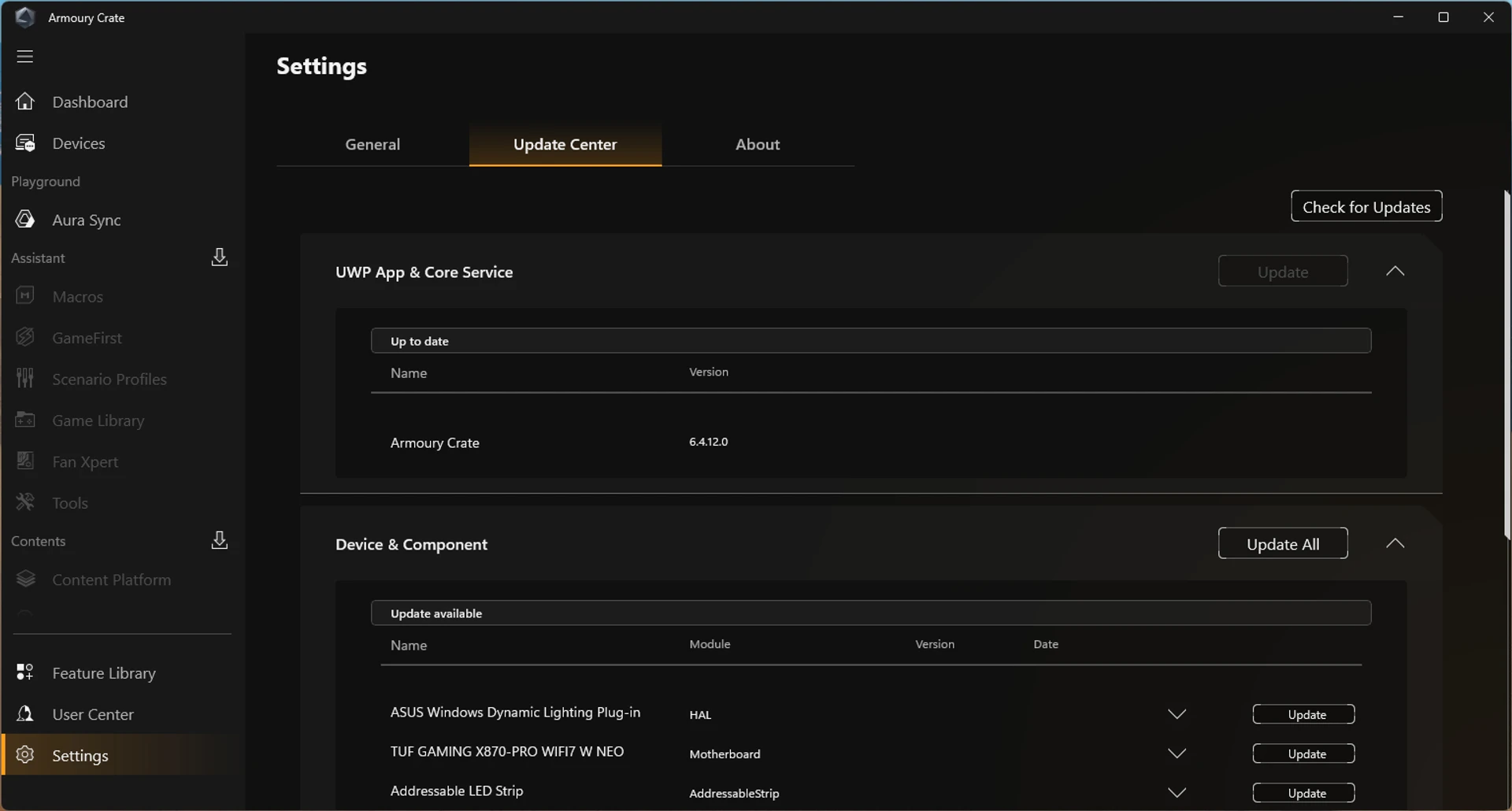Update TUF GAMING X870-PRO WIFI7 W NEO

coord(1303,754)
